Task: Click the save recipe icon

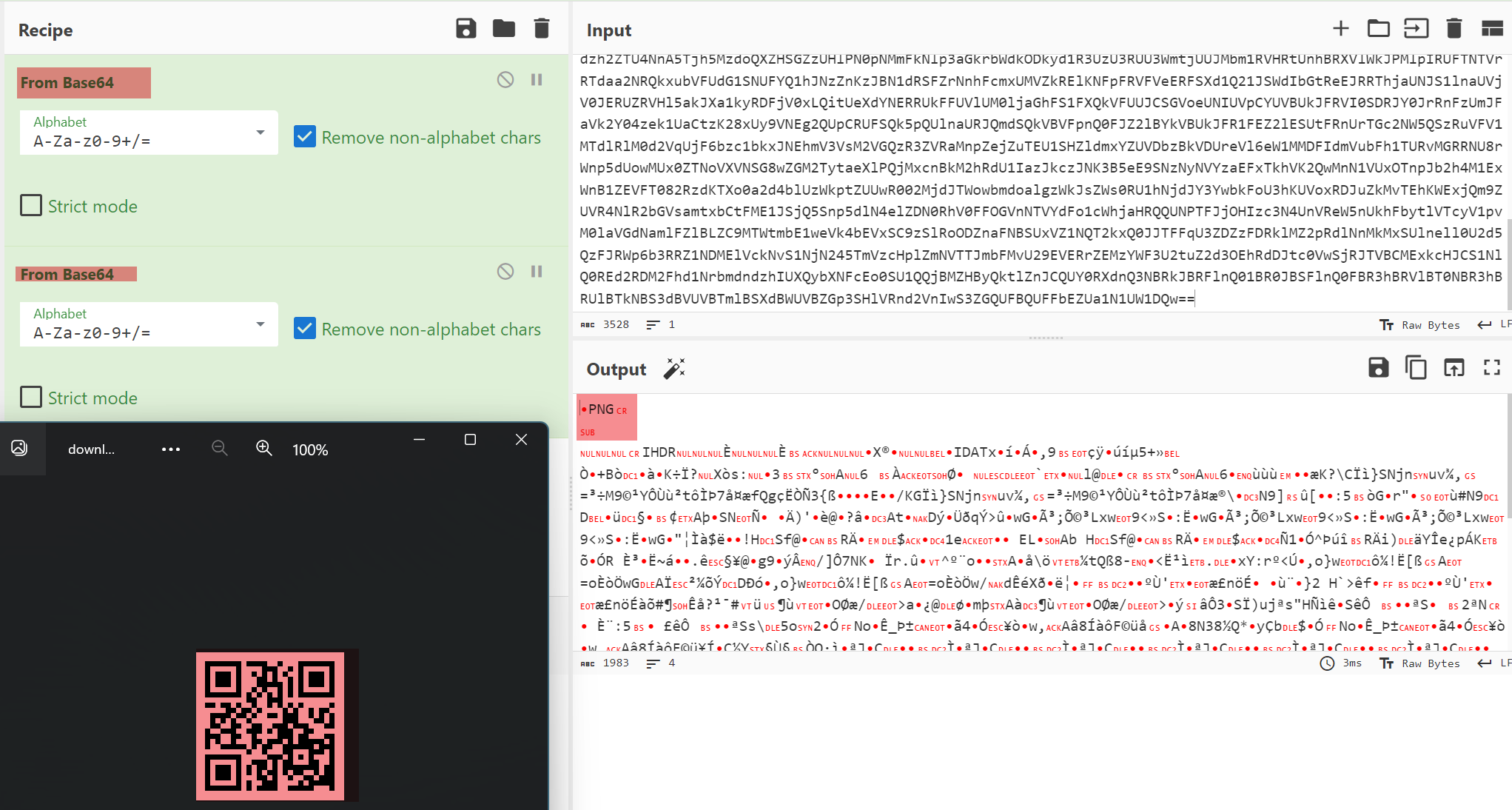Action: point(465,29)
